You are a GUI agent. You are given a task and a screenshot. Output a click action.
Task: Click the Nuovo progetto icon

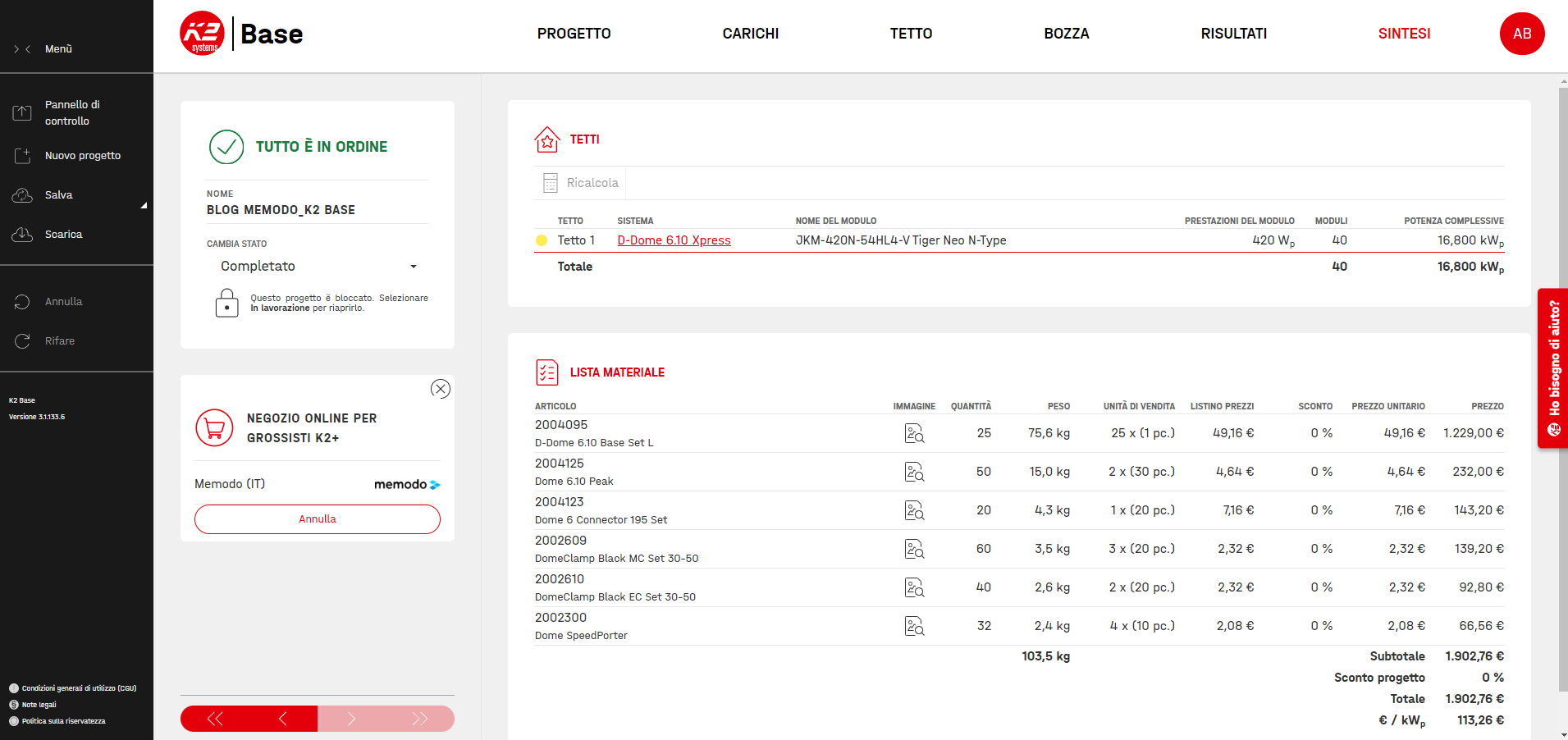click(x=22, y=156)
